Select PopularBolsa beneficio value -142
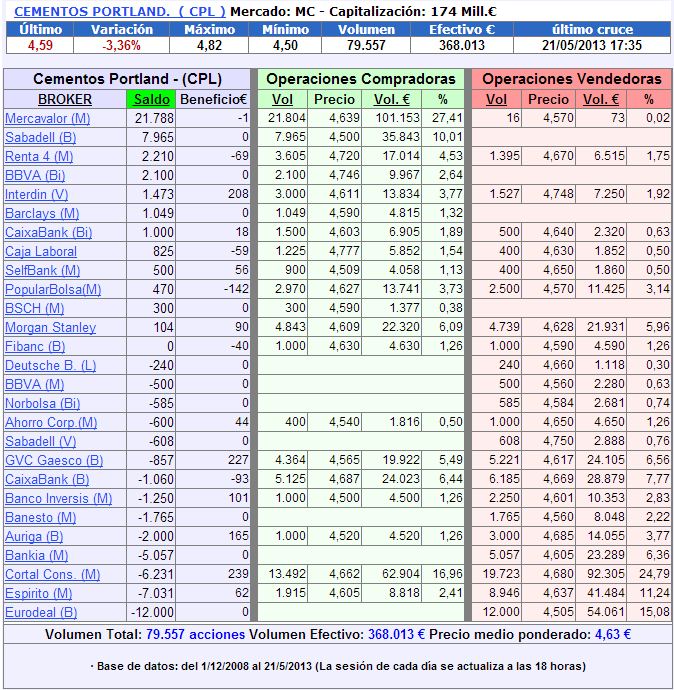The width and height of the screenshot is (674, 690). (x=235, y=289)
